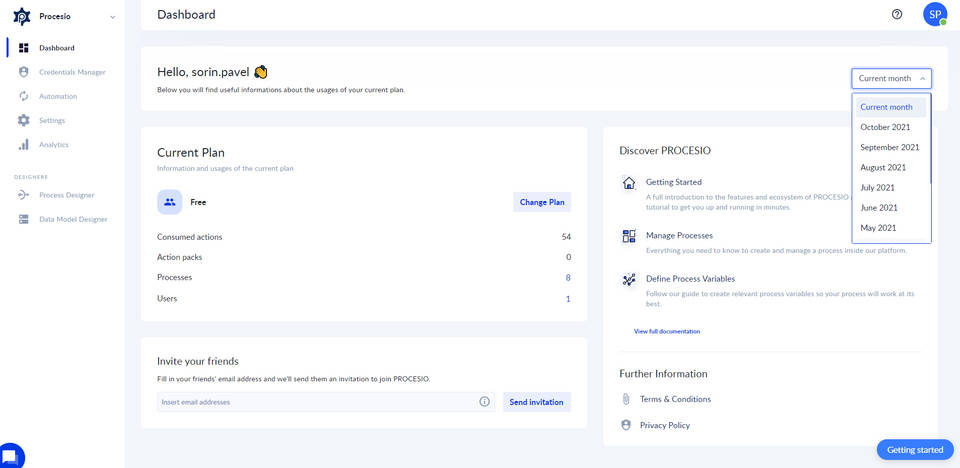This screenshot has width=960, height=468.
Task: Click the Process Designer flow icon
Action: pos(24,195)
